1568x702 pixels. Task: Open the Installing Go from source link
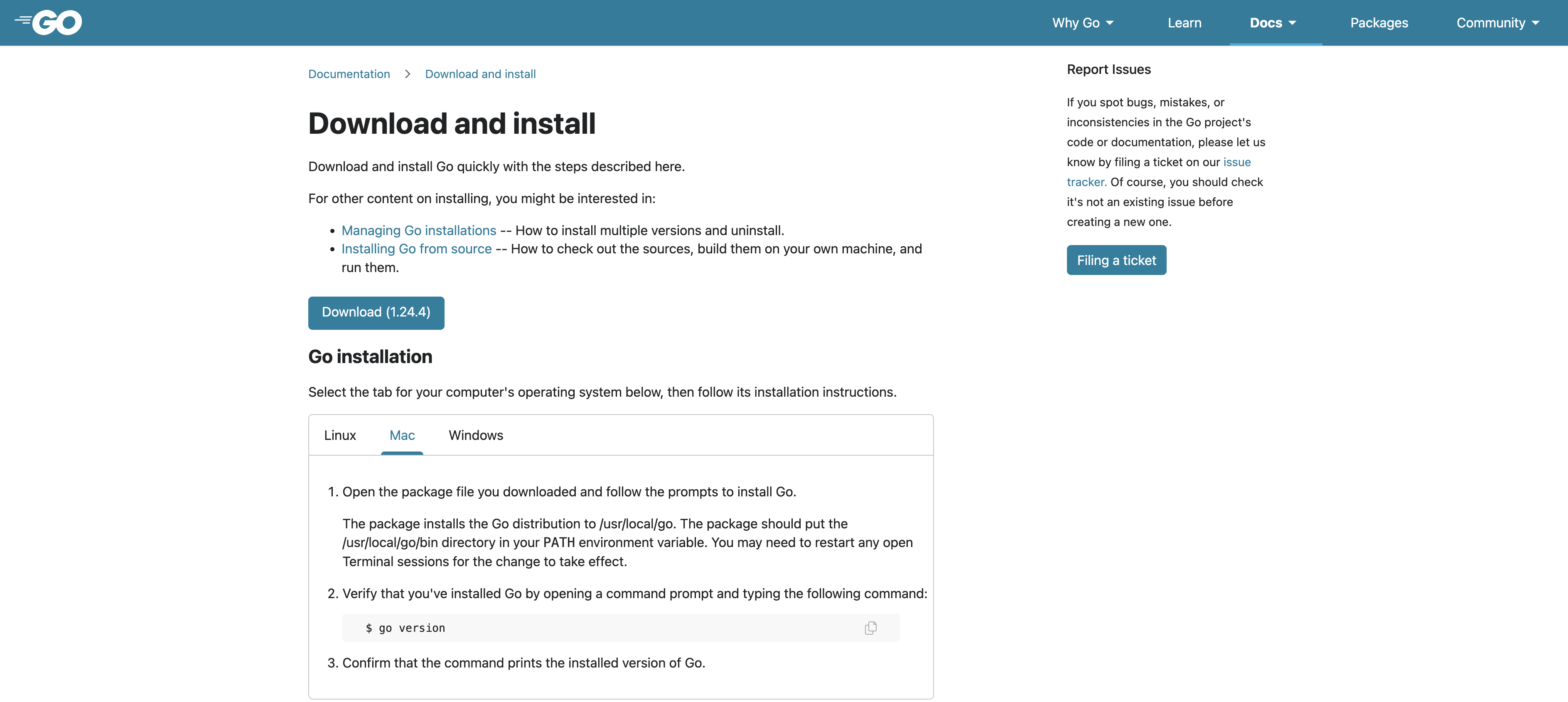416,249
